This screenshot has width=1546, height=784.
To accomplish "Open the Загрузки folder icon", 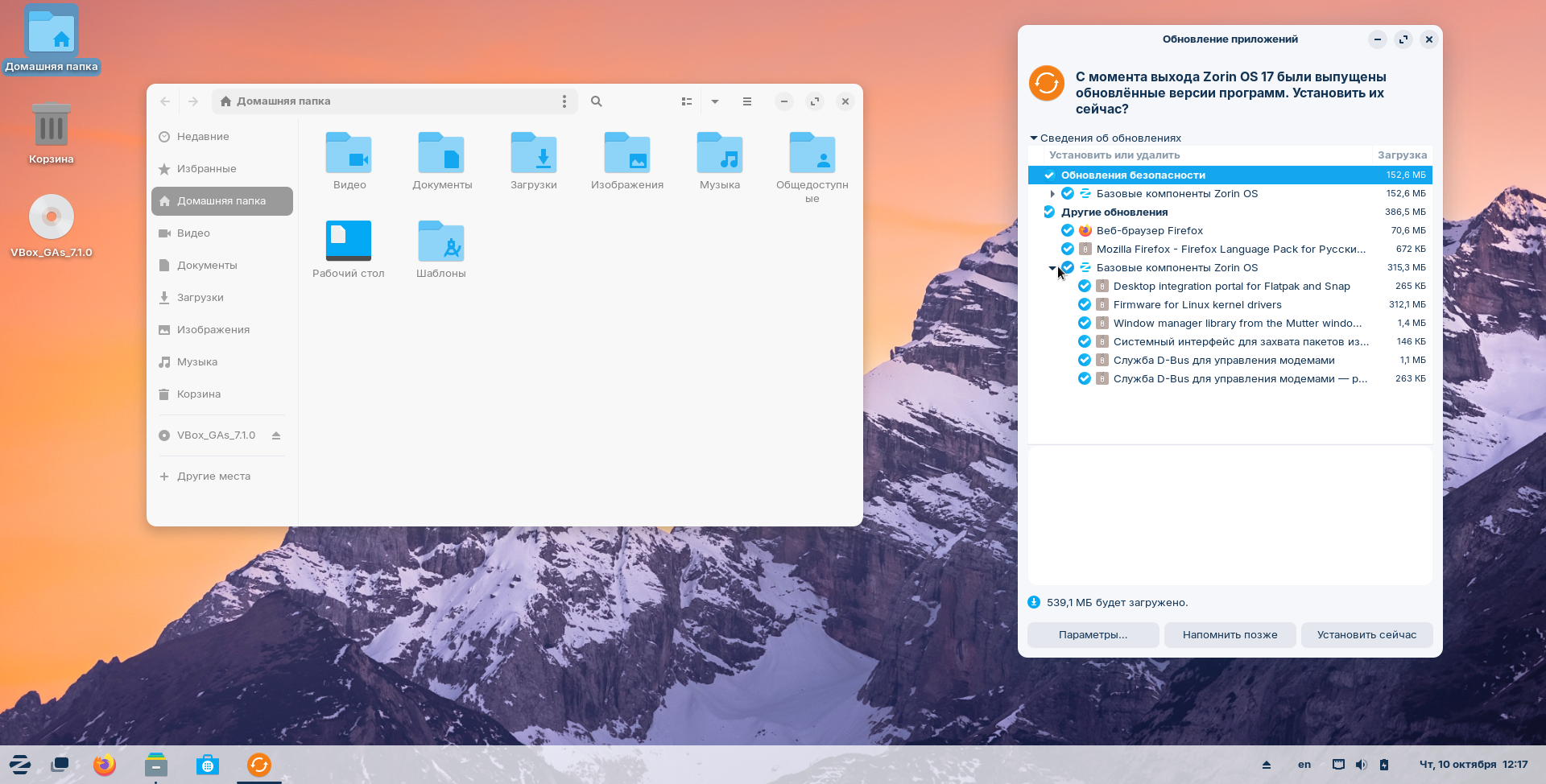I will pos(534,153).
